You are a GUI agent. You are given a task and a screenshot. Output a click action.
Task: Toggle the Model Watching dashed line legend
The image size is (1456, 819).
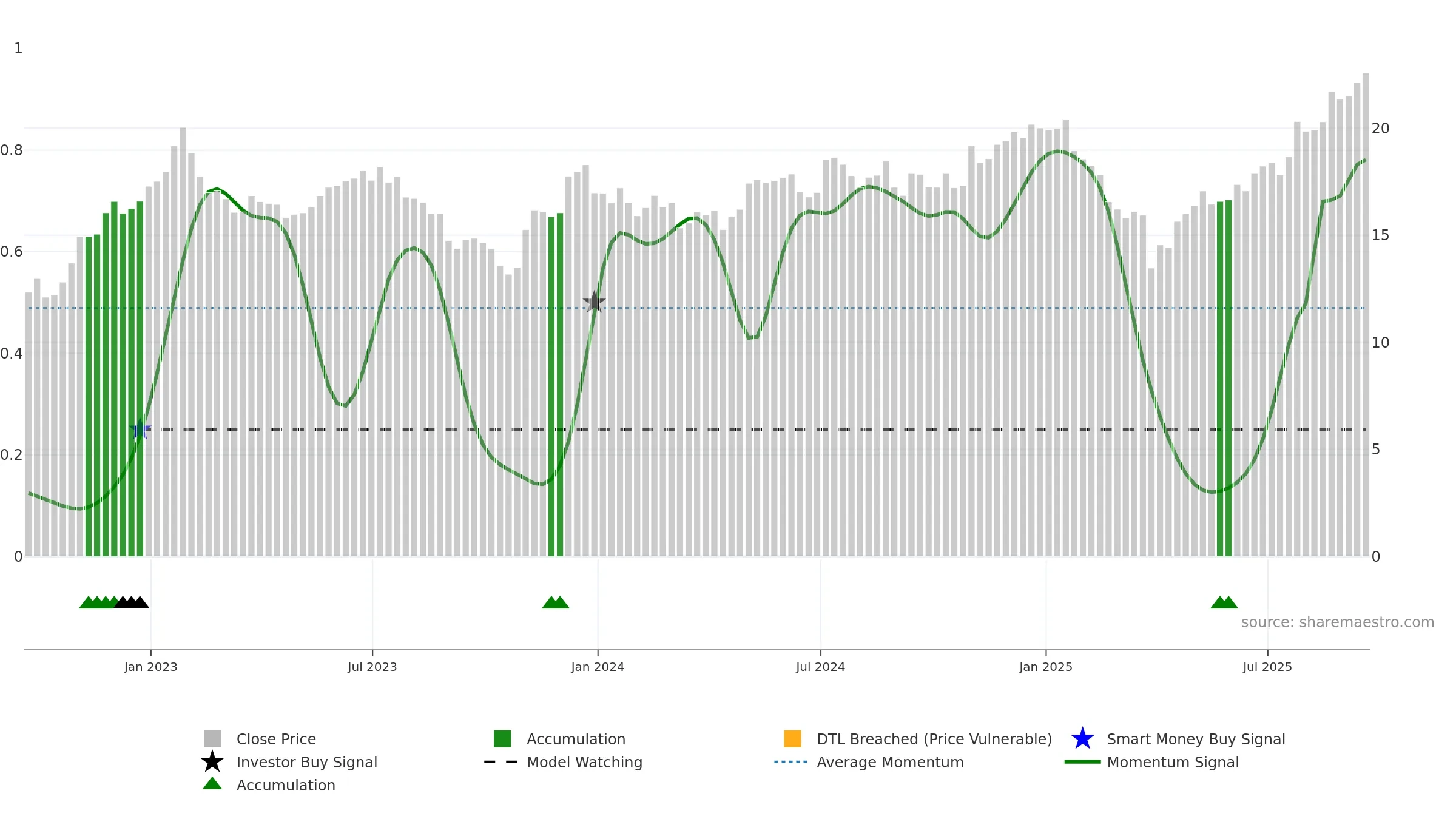tap(563, 762)
